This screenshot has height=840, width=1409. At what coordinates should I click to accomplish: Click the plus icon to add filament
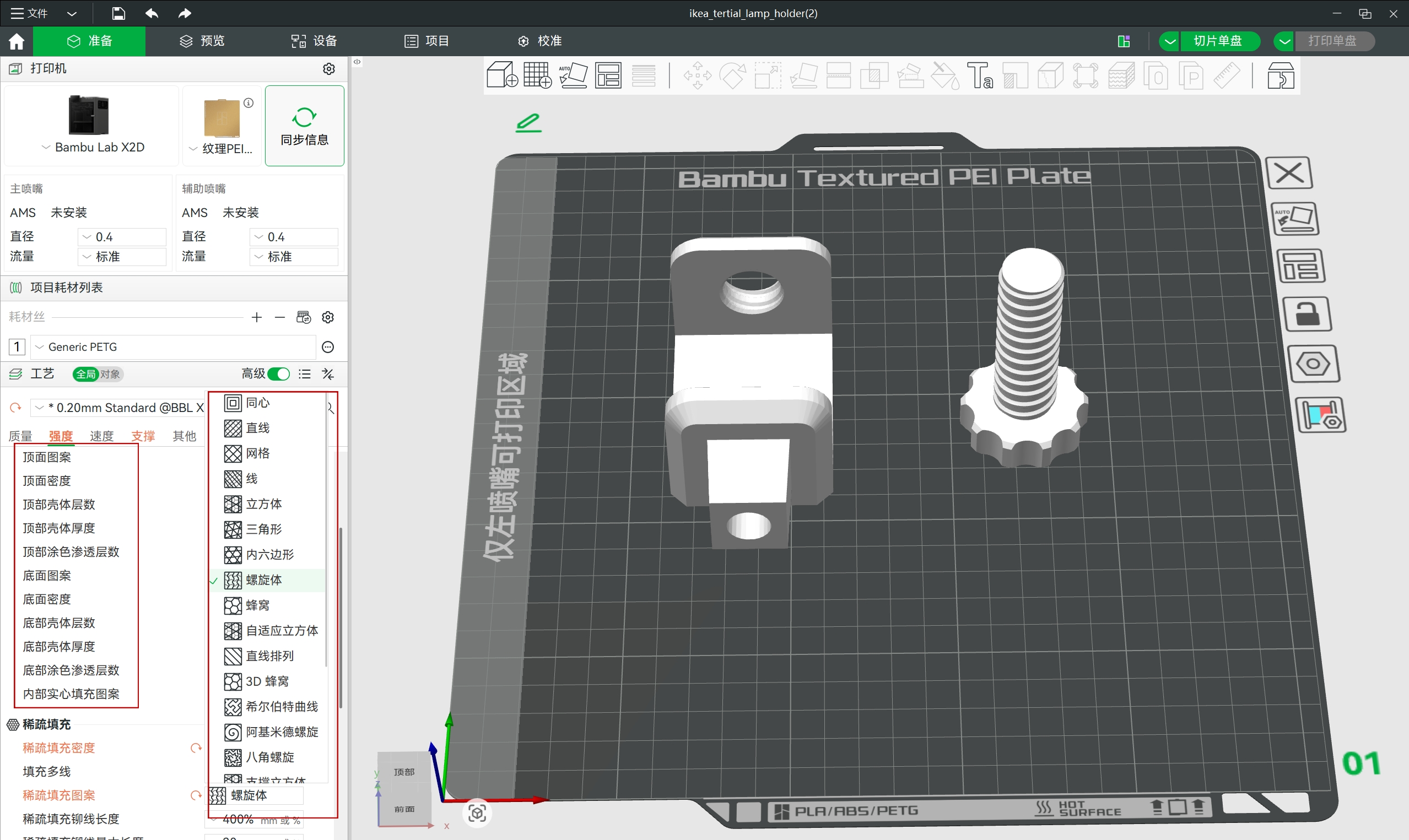point(256,317)
